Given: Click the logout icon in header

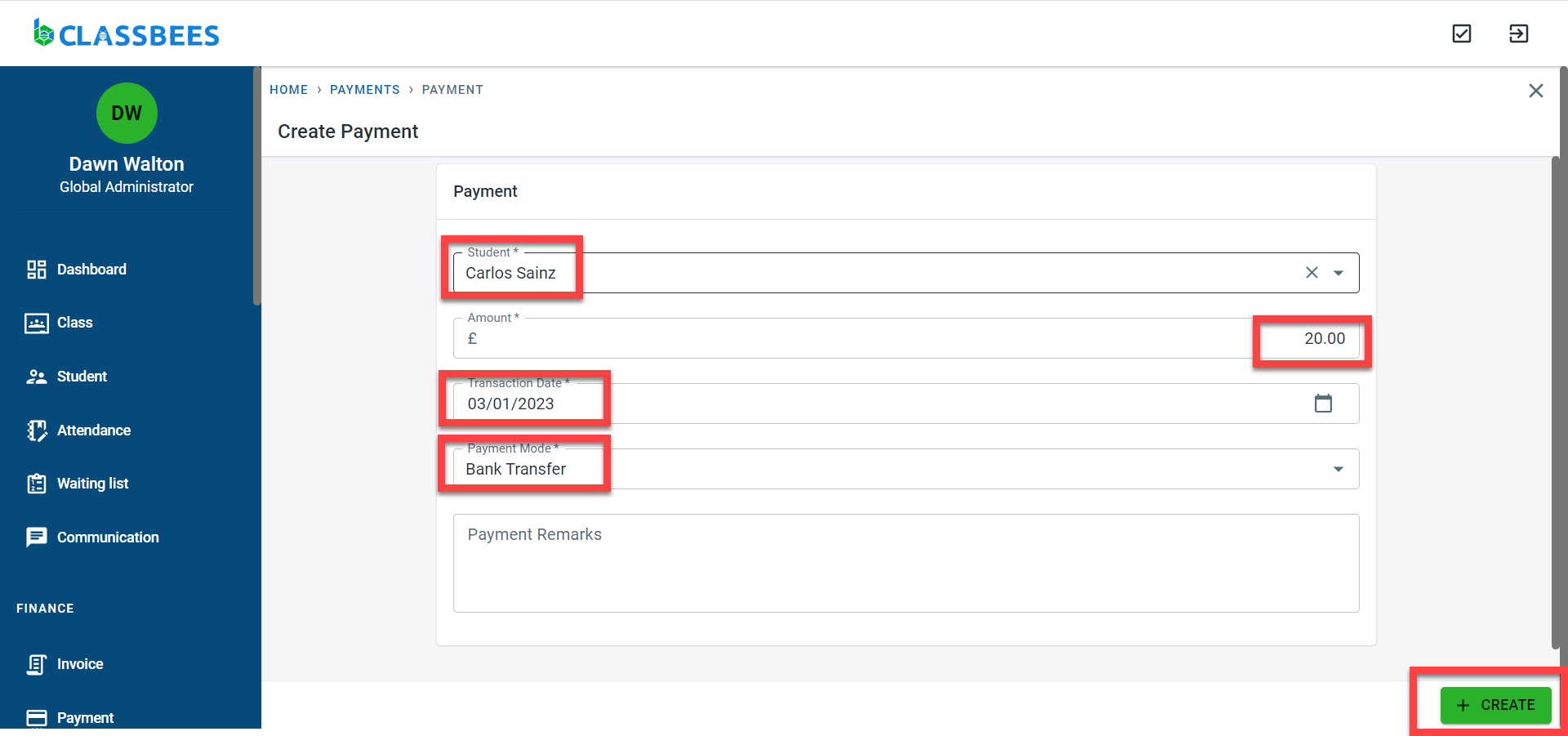Looking at the screenshot, I should (1518, 33).
